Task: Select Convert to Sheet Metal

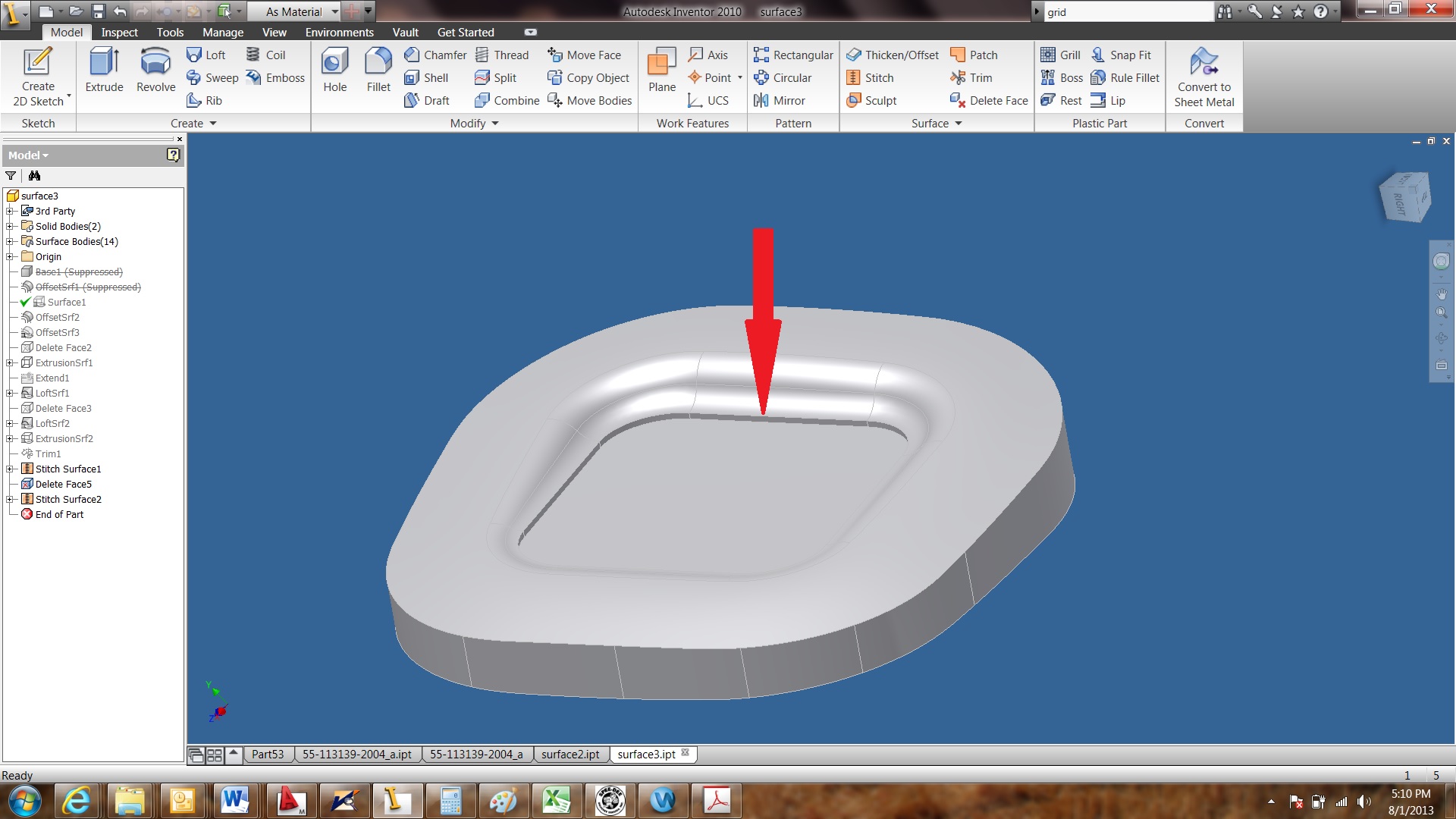Action: pos(1204,77)
